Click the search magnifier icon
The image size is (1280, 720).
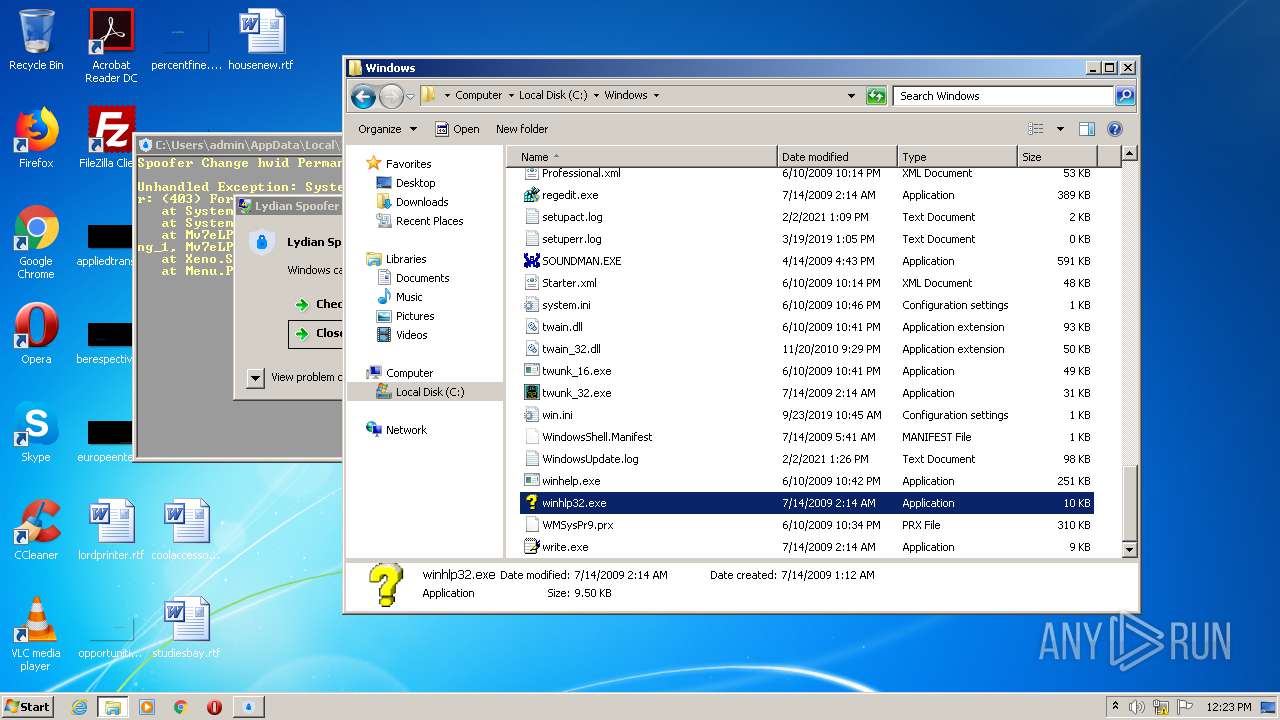[1125, 96]
